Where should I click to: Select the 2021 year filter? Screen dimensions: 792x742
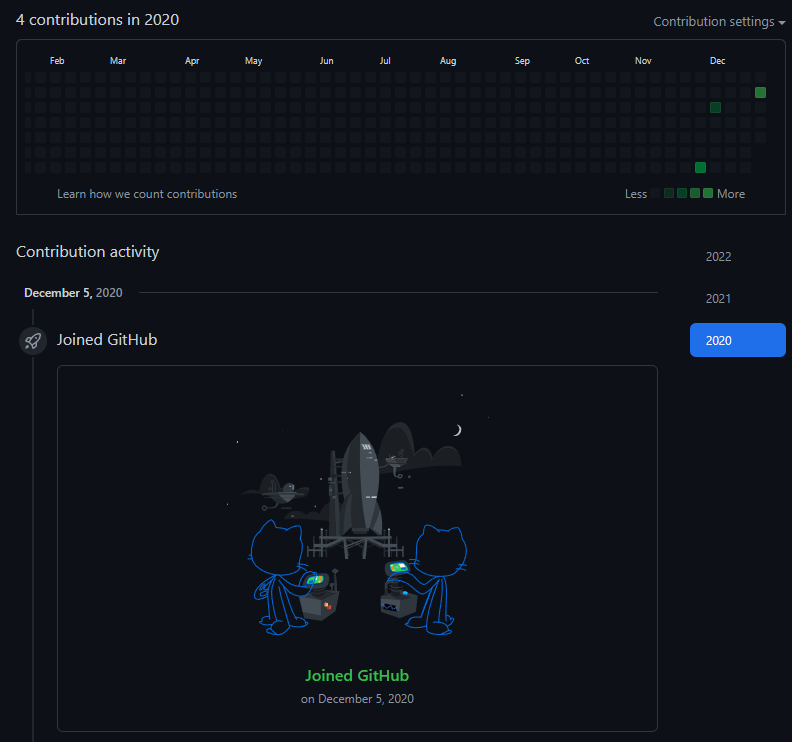point(718,299)
